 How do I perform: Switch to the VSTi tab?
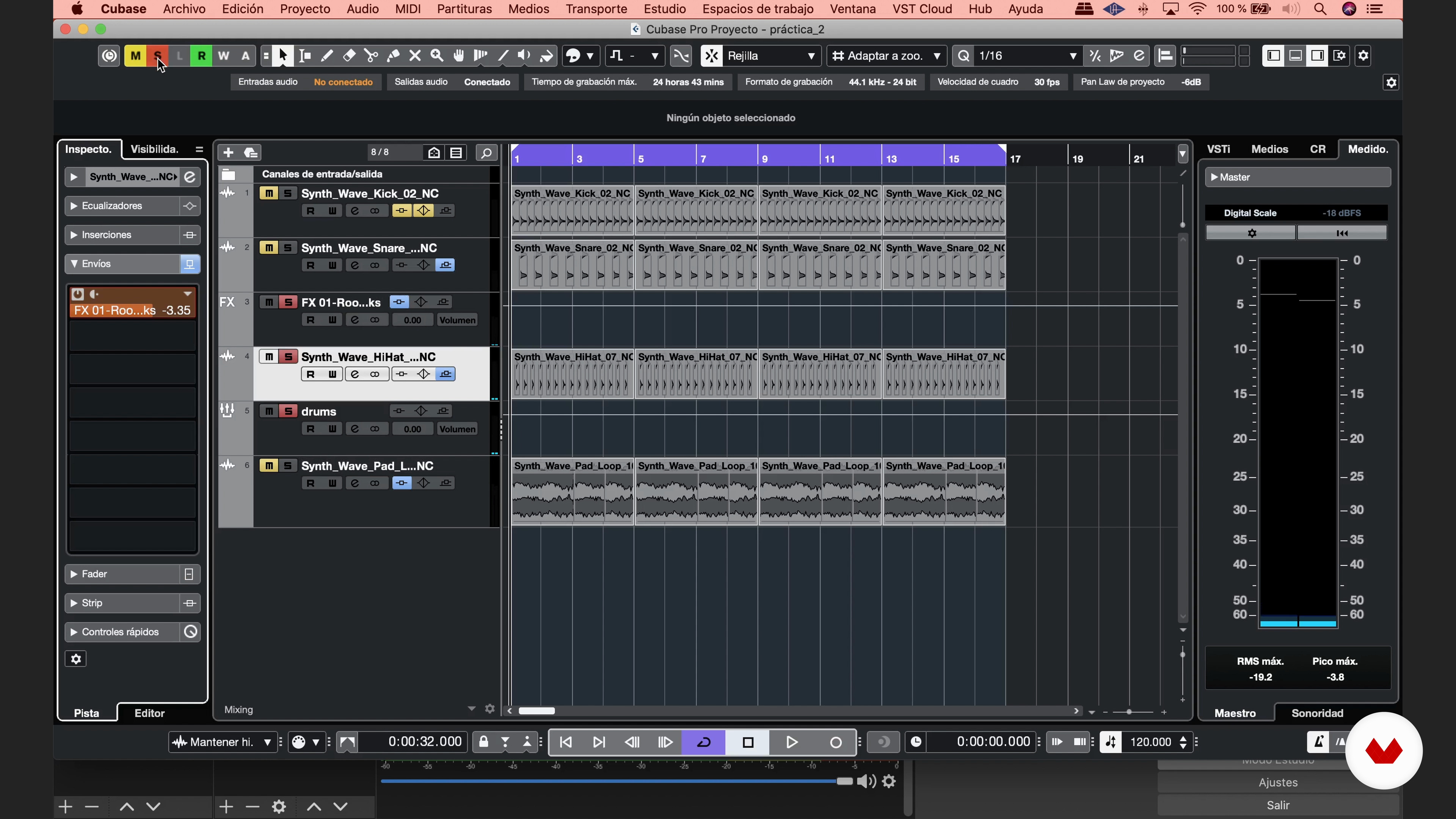(x=1219, y=149)
